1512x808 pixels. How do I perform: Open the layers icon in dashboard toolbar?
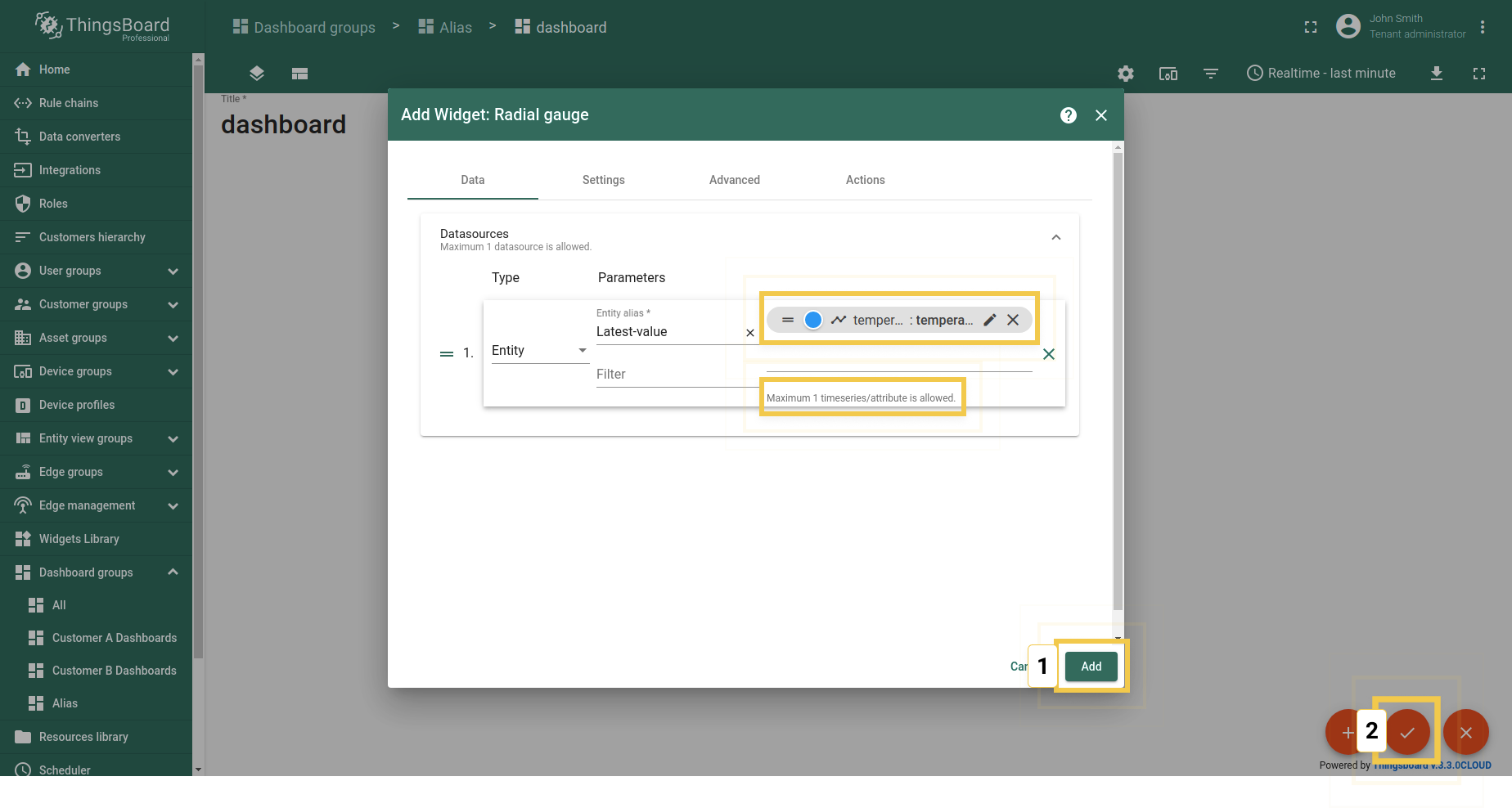click(257, 74)
